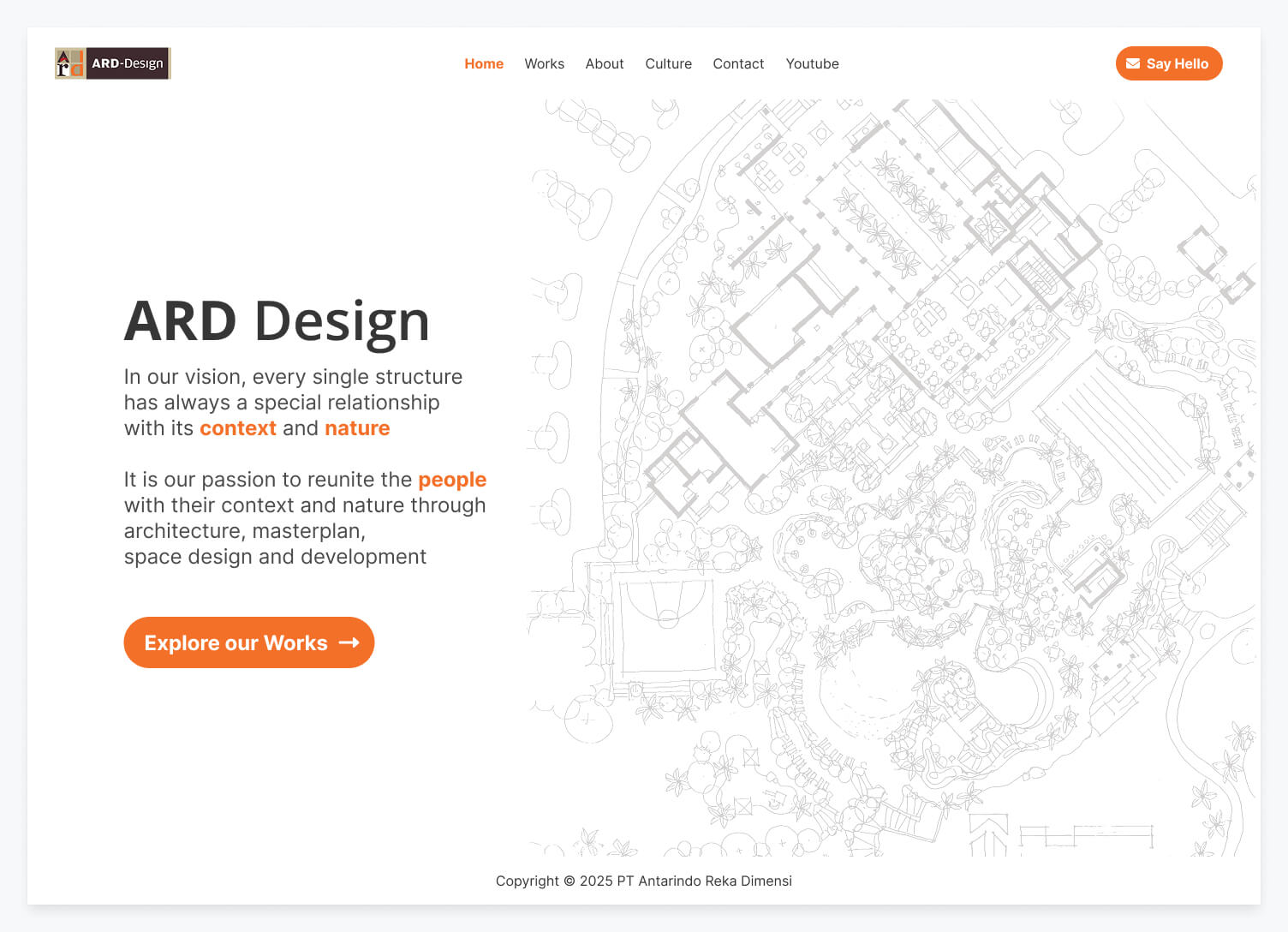
Task: Click the envelope icon in Say Hello button
Action: pyautogui.click(x=1132, y=63)
